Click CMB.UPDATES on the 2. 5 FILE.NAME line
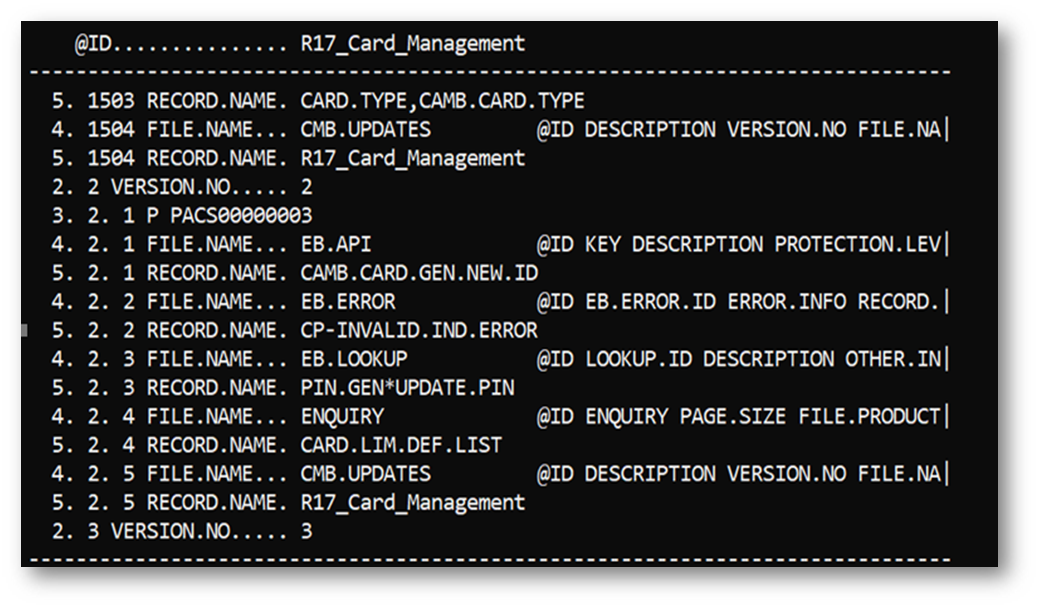Viewport: 1040px width, 609px height. [x=365, y=473]
